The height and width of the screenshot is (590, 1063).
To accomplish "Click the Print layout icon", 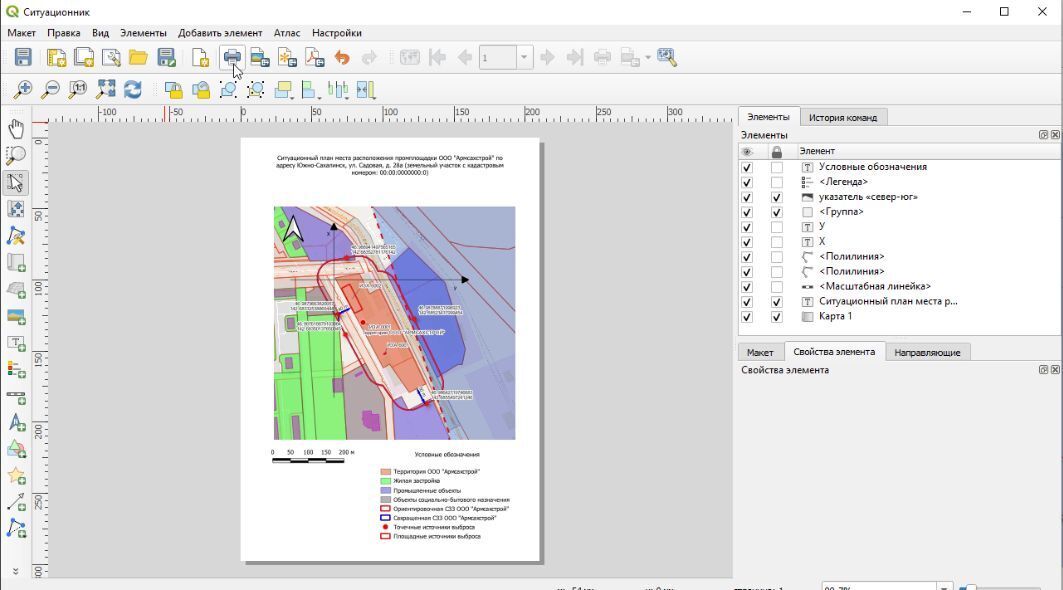I will tap(232, 58).
